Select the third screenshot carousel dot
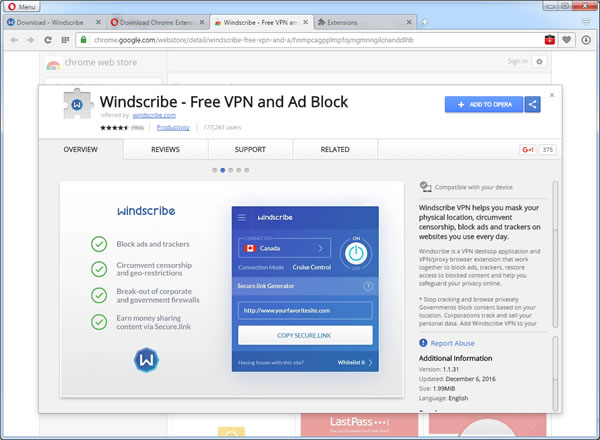This screenshot has height=440, width=600. point(231,170)
